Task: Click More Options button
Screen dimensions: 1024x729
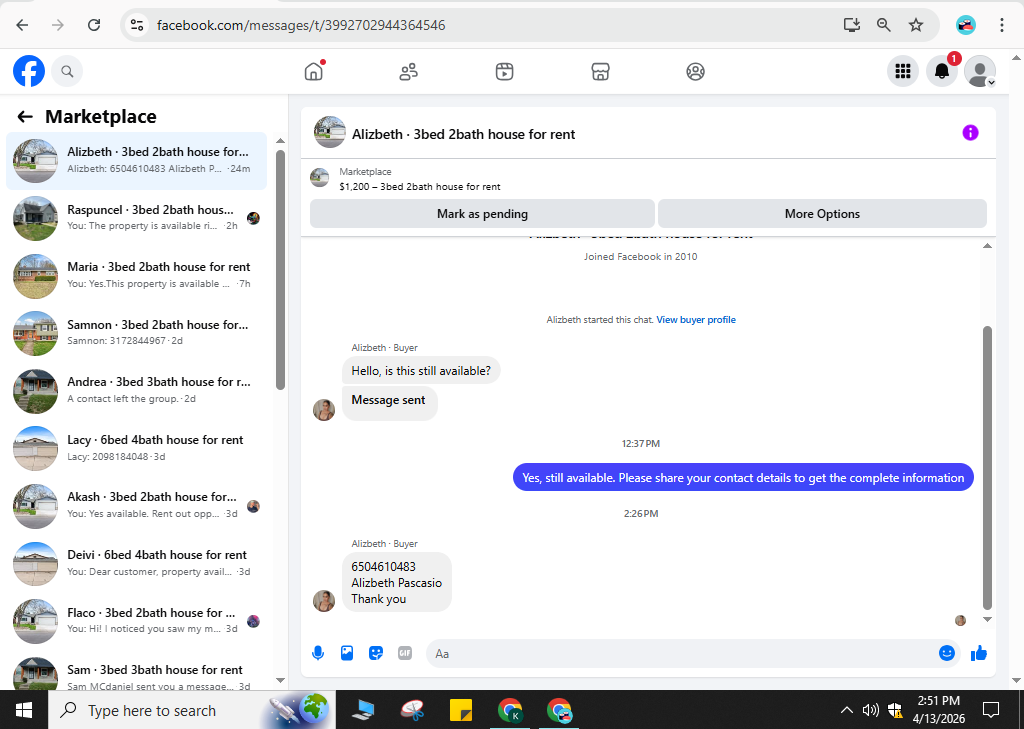Action: (822, 214)
